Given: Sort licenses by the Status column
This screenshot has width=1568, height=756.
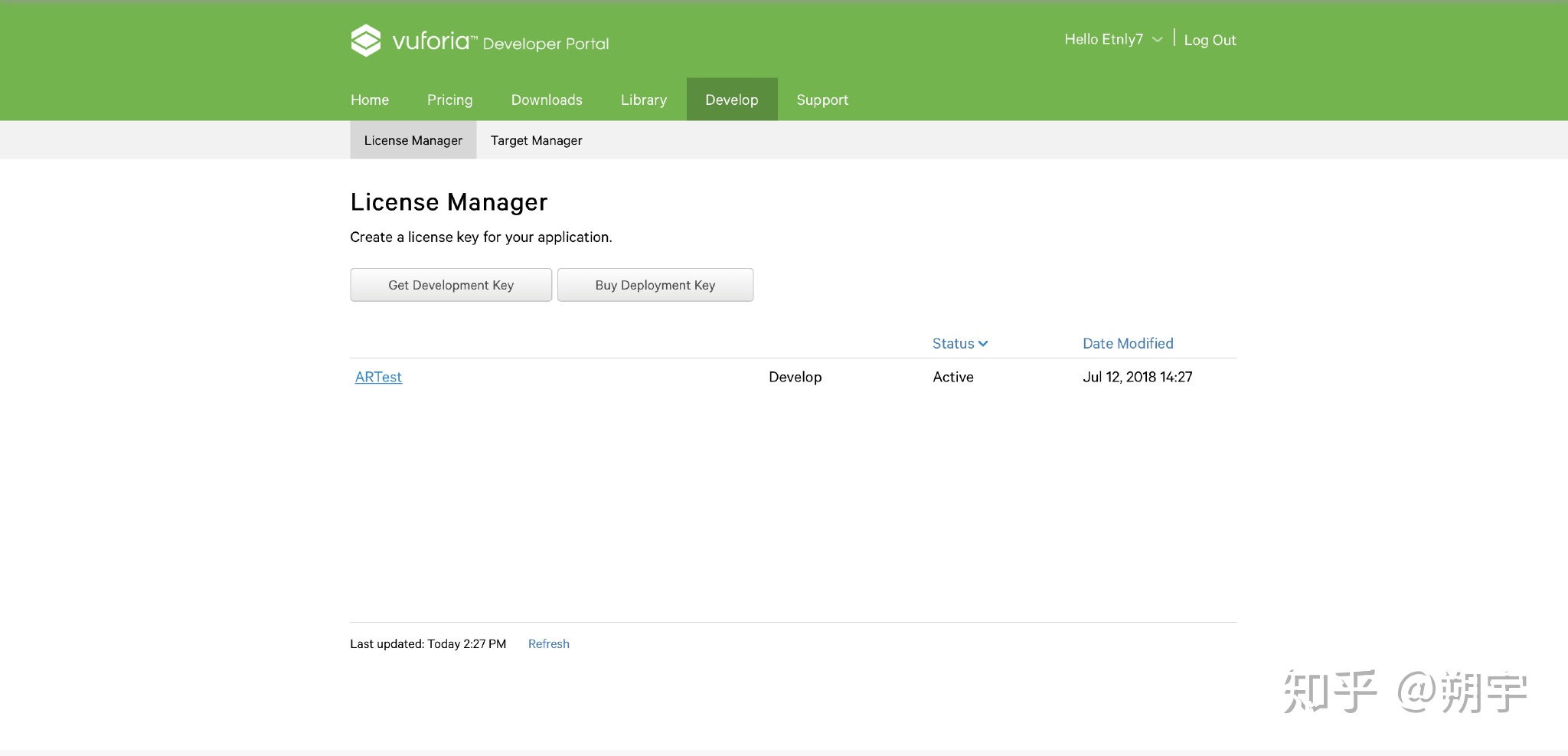Looking at the screenshot, I should 960,343.
